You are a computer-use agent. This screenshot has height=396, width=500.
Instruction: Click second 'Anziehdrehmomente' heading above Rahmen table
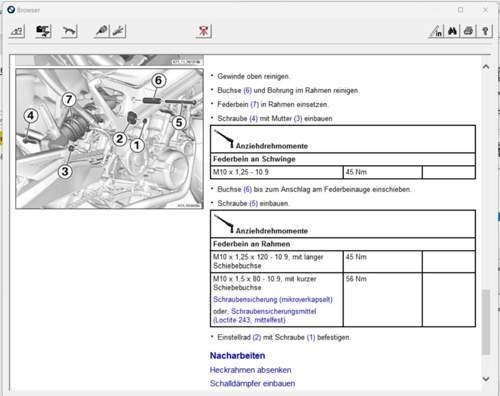[272, 231]
